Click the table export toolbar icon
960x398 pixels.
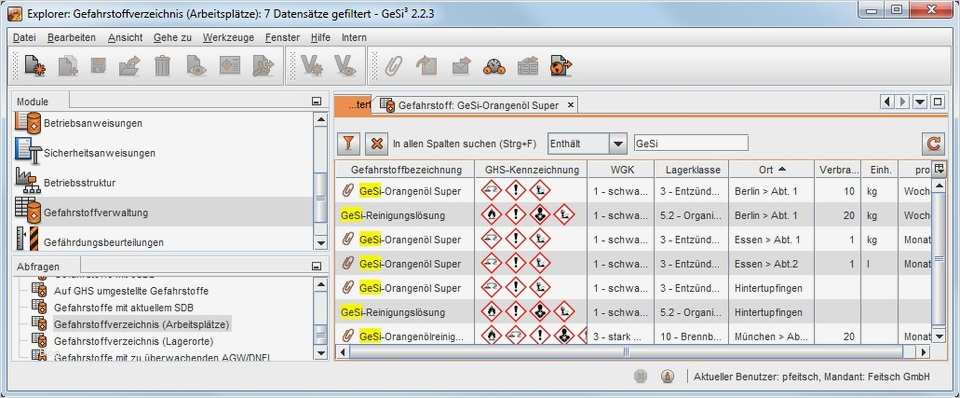527,66
